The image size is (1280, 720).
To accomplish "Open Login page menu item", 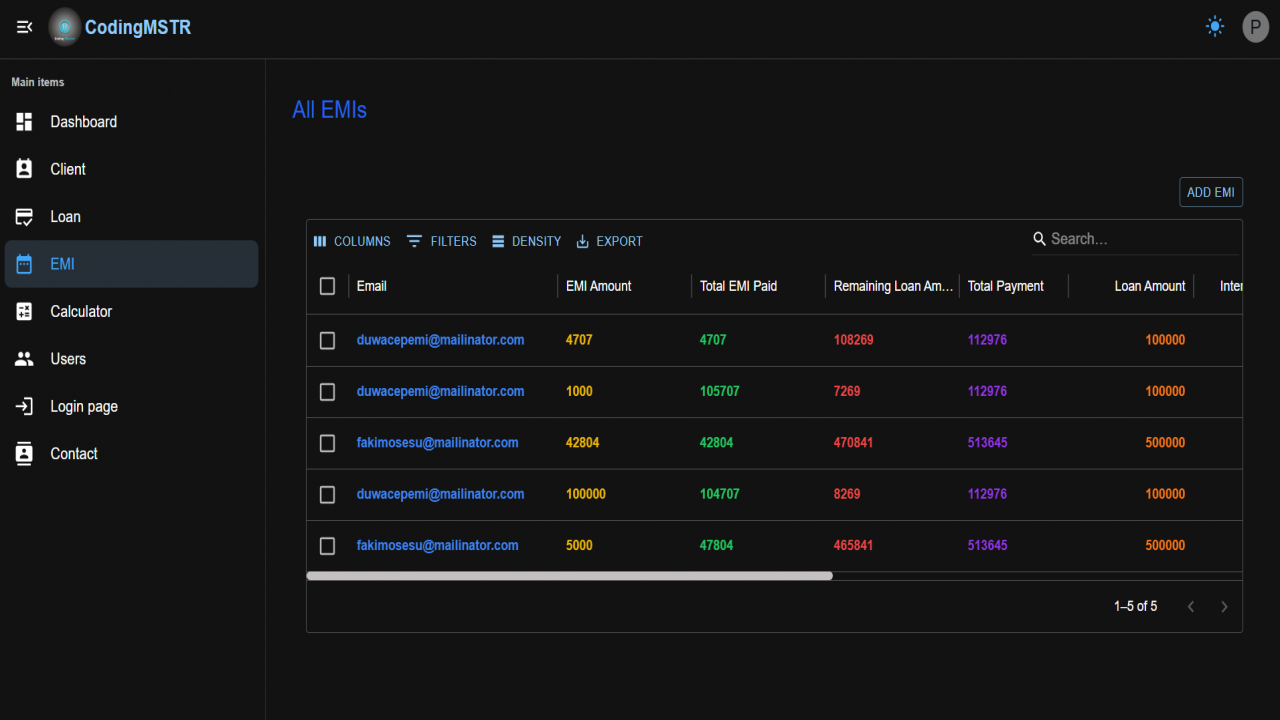I will click(132, 407).
